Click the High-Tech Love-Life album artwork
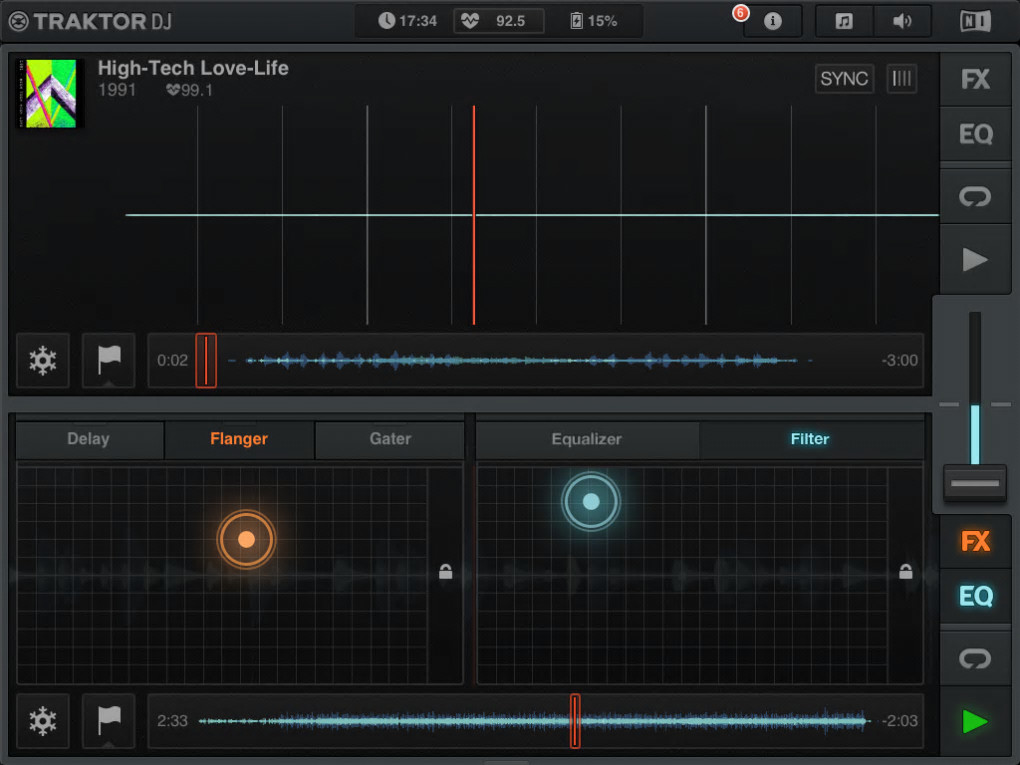This screenshot has width=1020, height=765. click(49, 94)
